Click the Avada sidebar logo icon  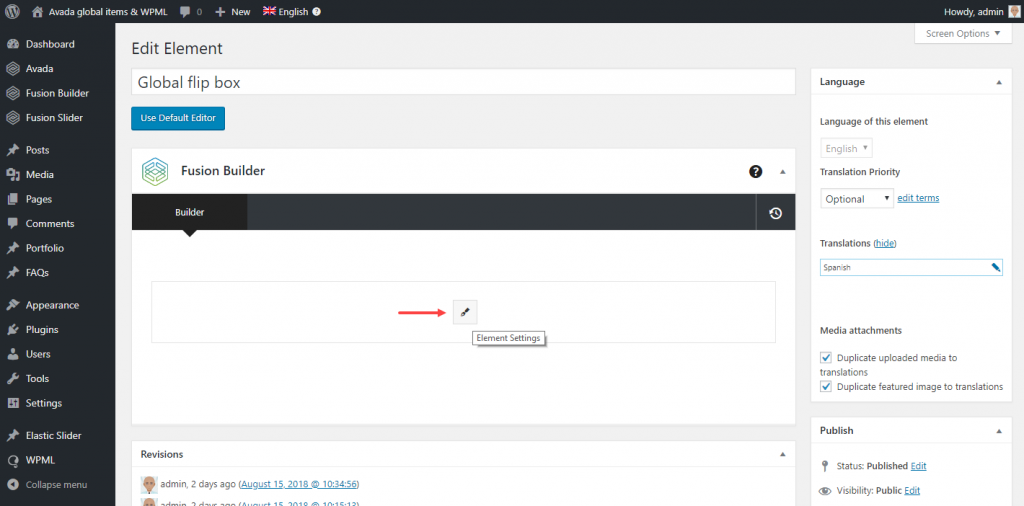12,69
